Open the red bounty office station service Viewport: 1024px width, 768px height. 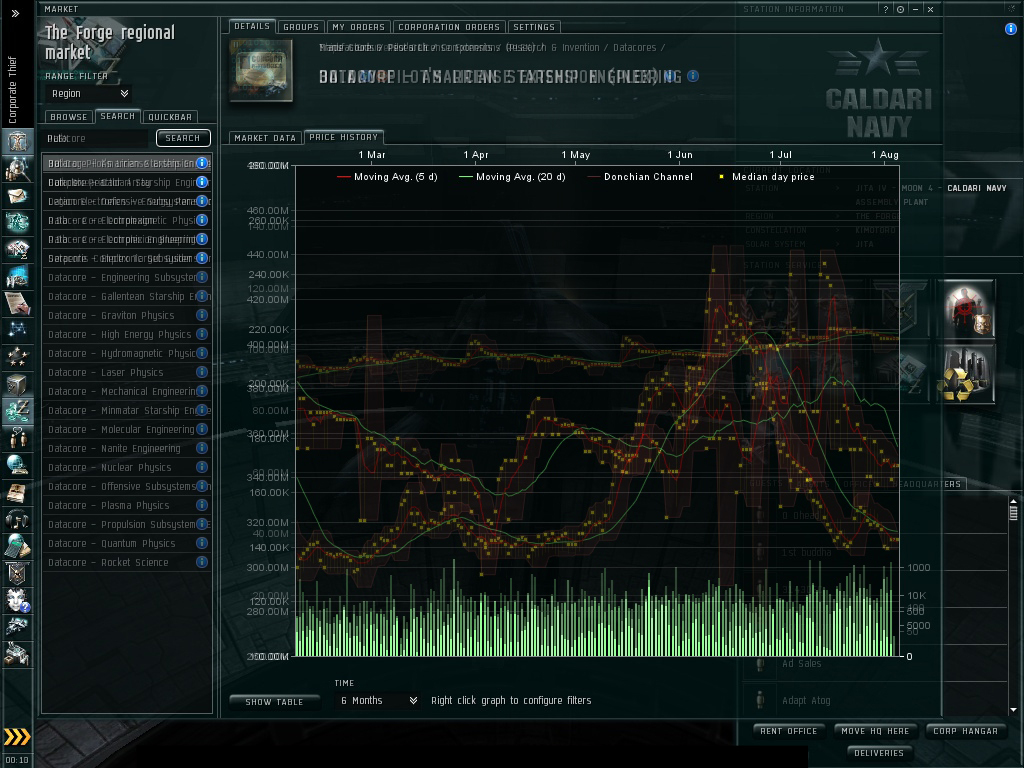tap(967, 309)
